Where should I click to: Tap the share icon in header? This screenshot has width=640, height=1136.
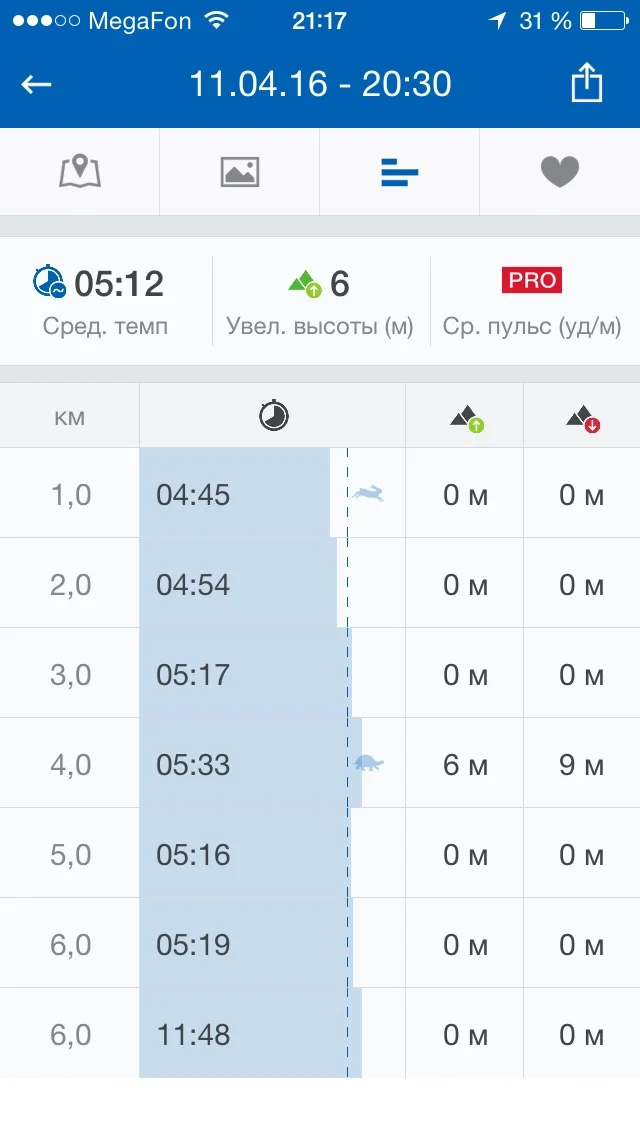pyautogui.click(x=587, y=83)
